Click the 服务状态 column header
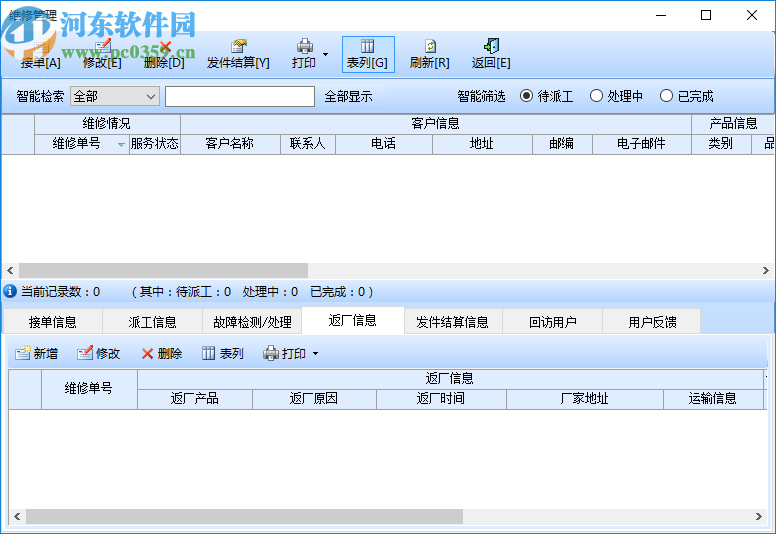 (155, 144)
